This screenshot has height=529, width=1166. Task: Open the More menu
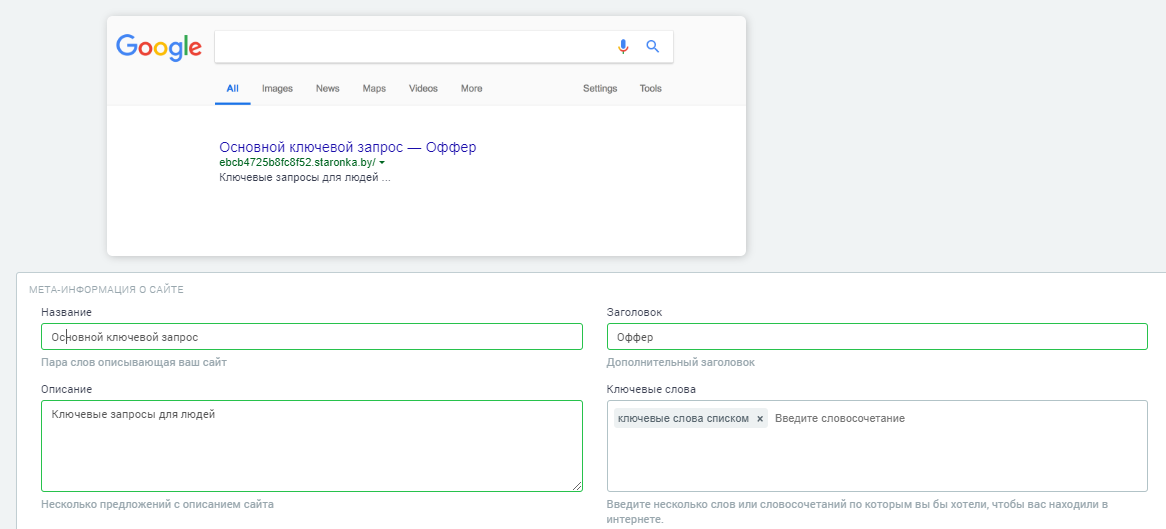(471, 89)
